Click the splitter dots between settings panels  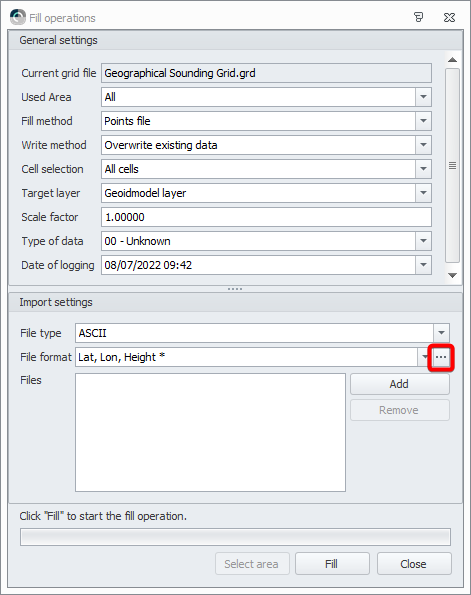tap(235, 289)
